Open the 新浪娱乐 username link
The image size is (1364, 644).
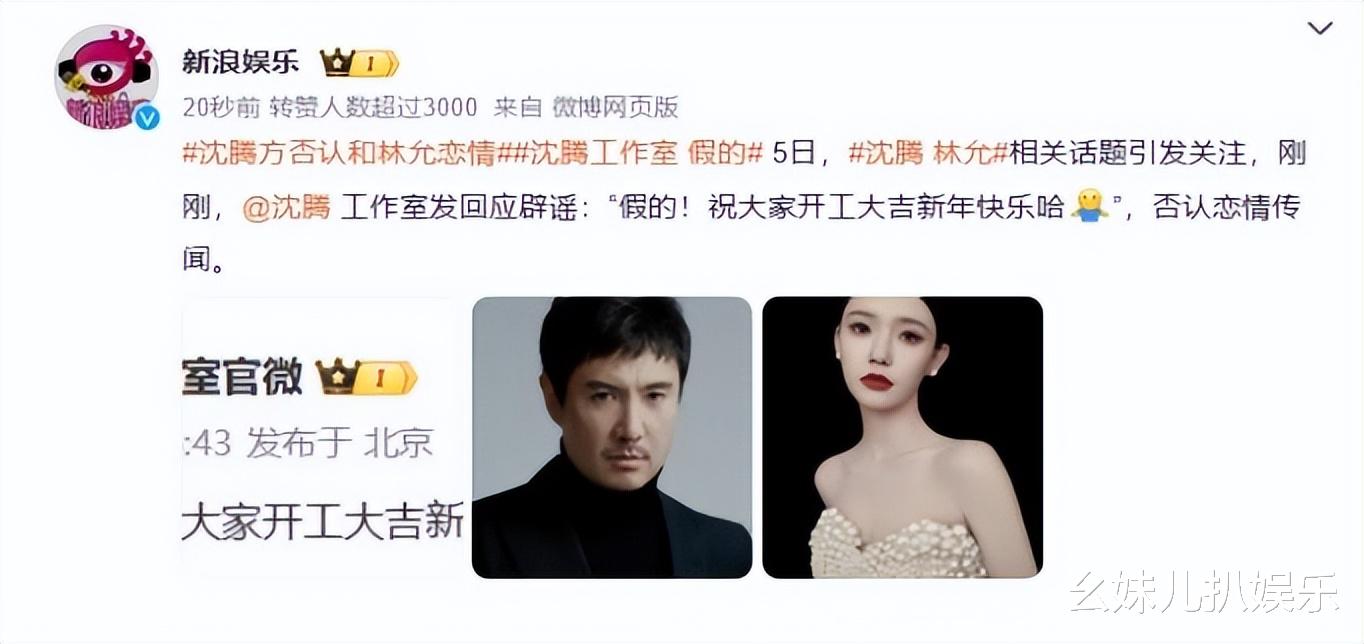240,63
